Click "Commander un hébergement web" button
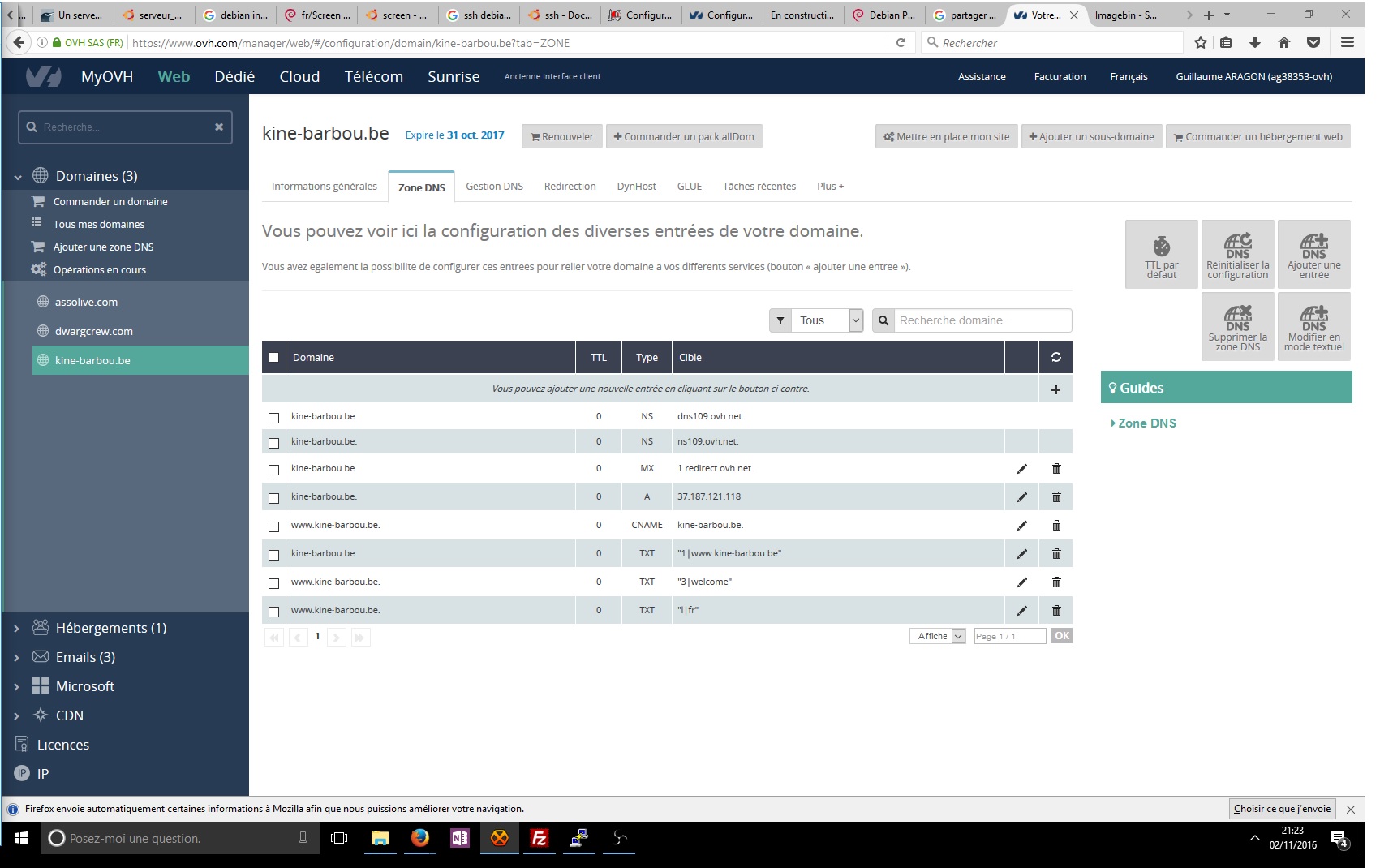This screenshot has height=868, width=1380. click(1257, 136)
